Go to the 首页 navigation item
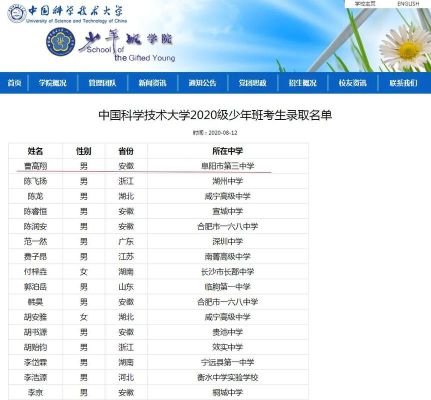431x400 pixels. [x=14, y=83]
